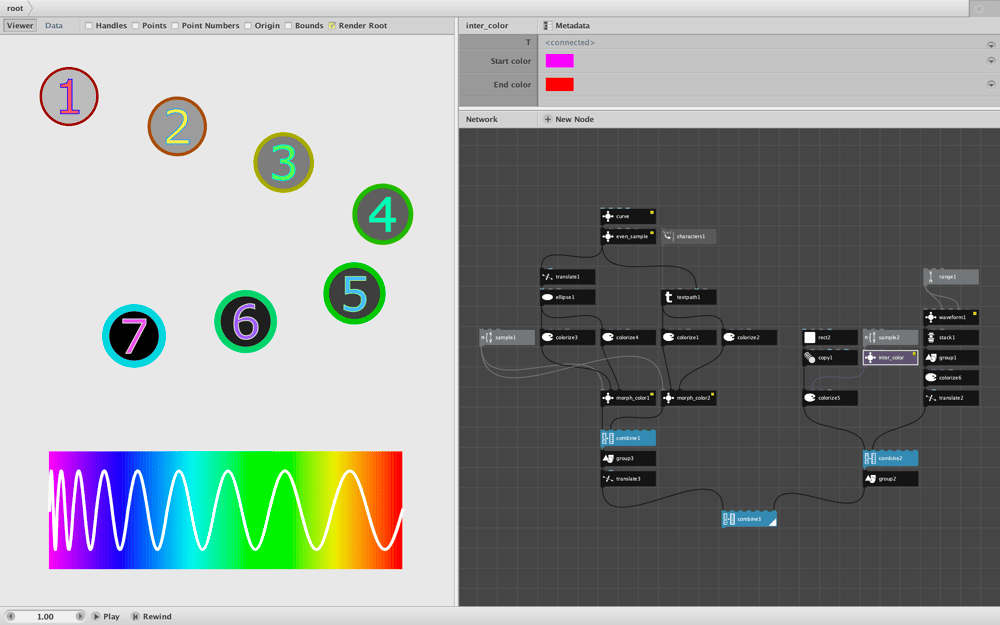
Task: Select the sample2 node
Action: [x=890, y=337]
